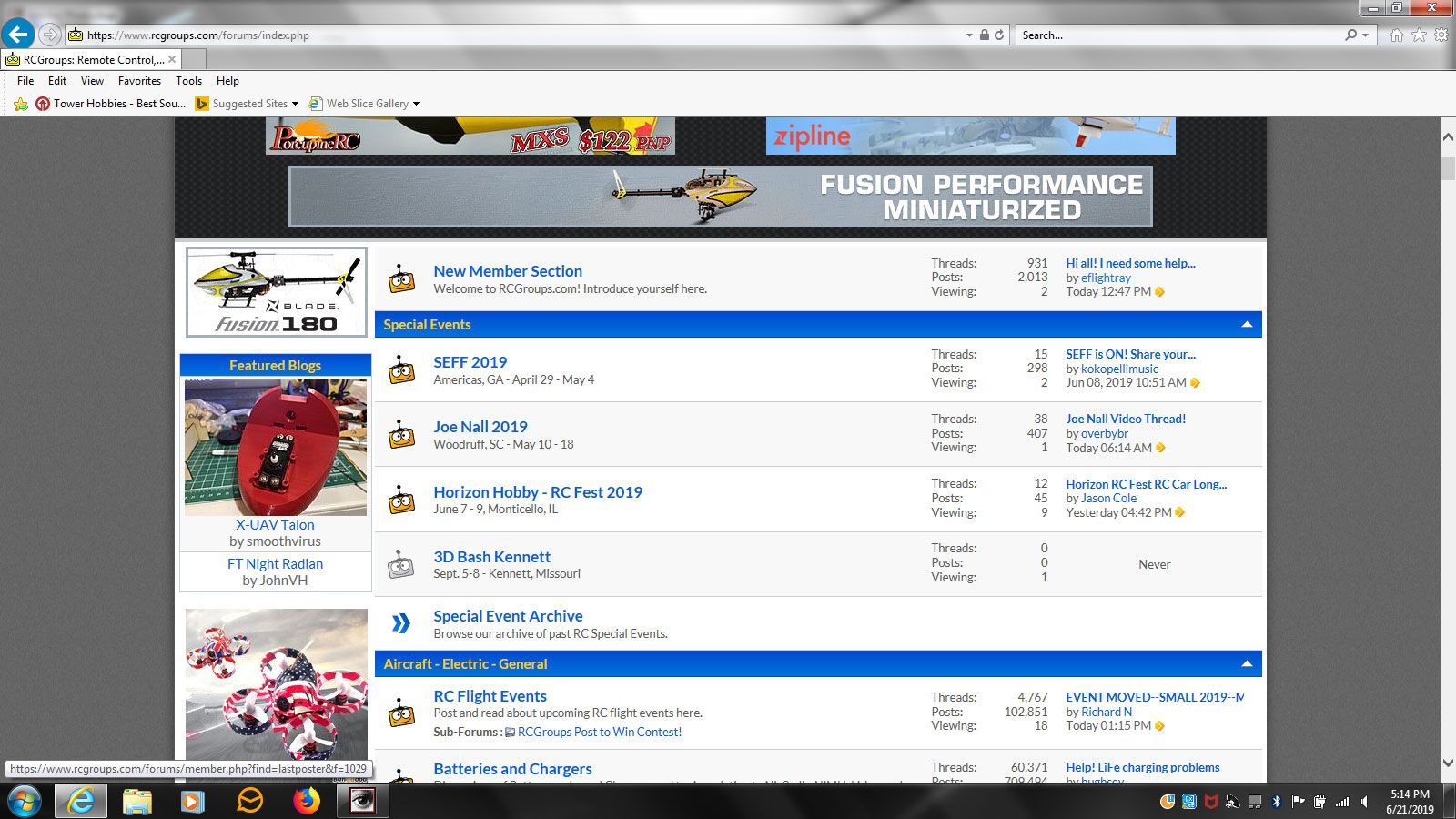The height and width of the screenshot is (819, 1456).
Task: Open the X-UAV Talon blog thumbnail
Action: click(276, 448)
